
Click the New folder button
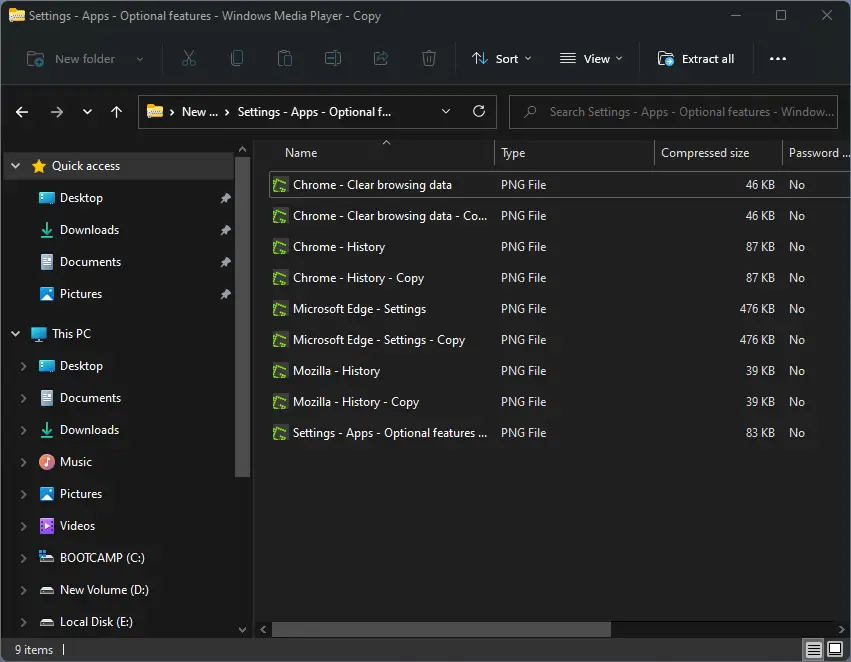point(71,59)
